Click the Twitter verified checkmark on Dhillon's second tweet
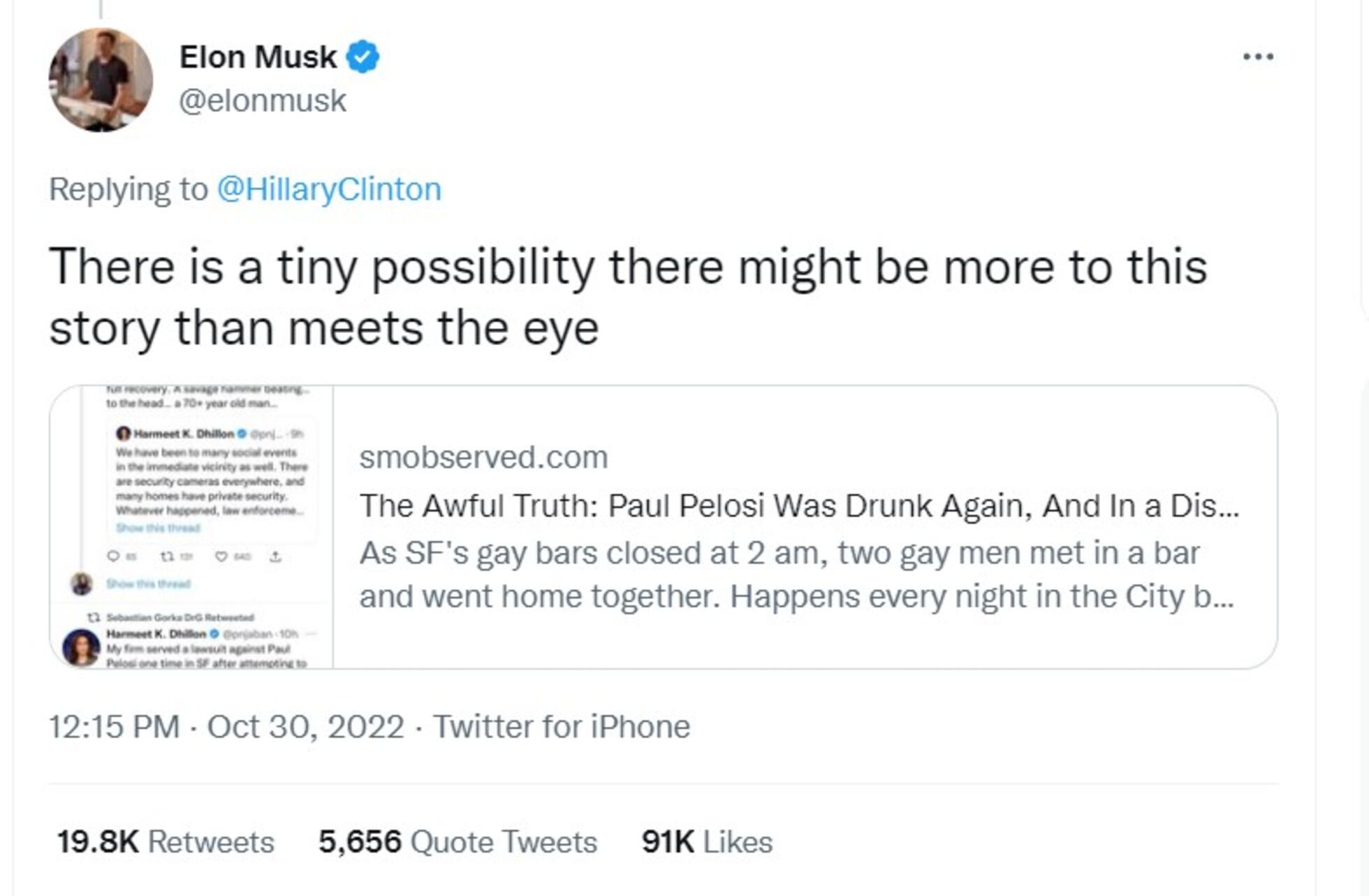The image size is (1369, 896). [213, 635]
